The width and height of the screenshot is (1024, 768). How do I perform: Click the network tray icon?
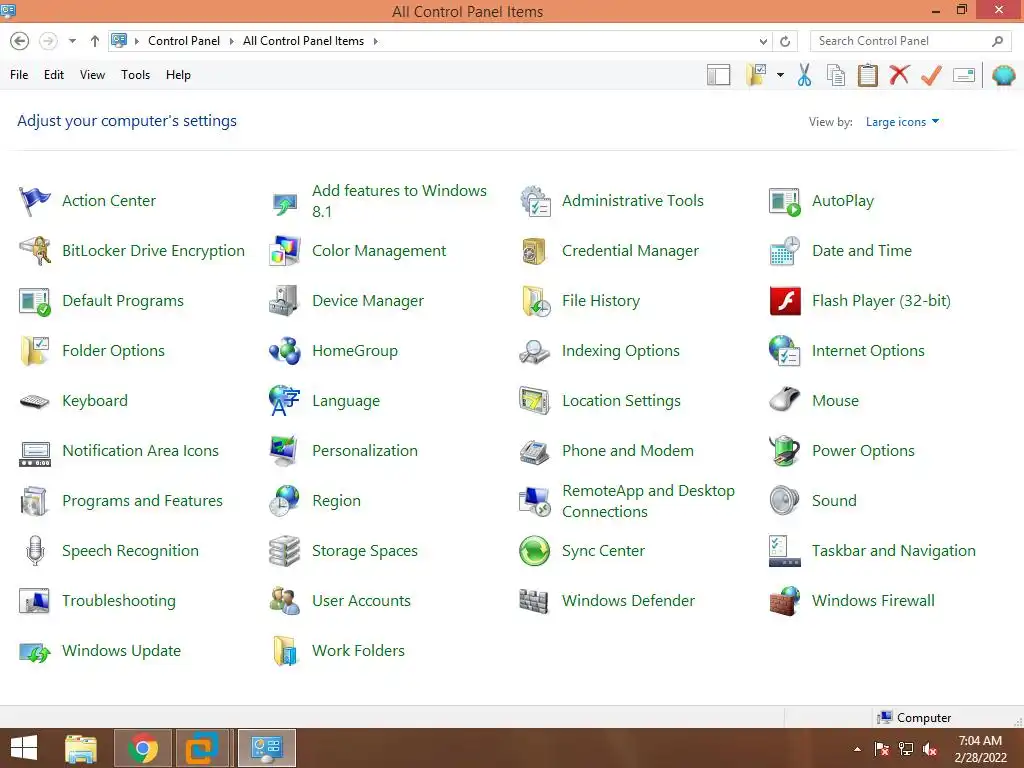click(x=906, y=749)
